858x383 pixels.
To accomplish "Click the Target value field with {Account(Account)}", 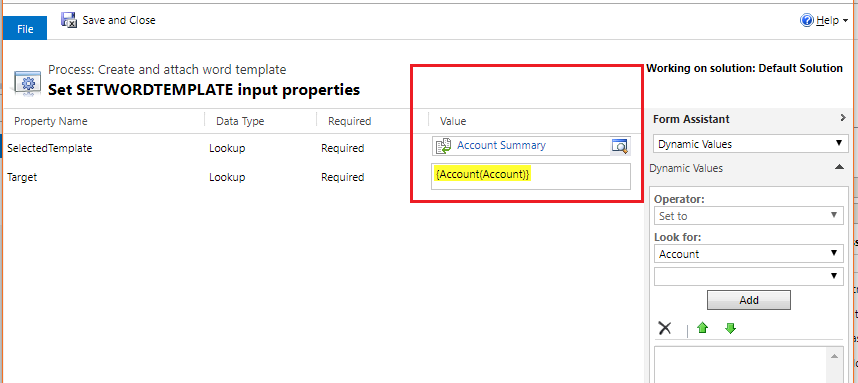I will tap(531, 176).
